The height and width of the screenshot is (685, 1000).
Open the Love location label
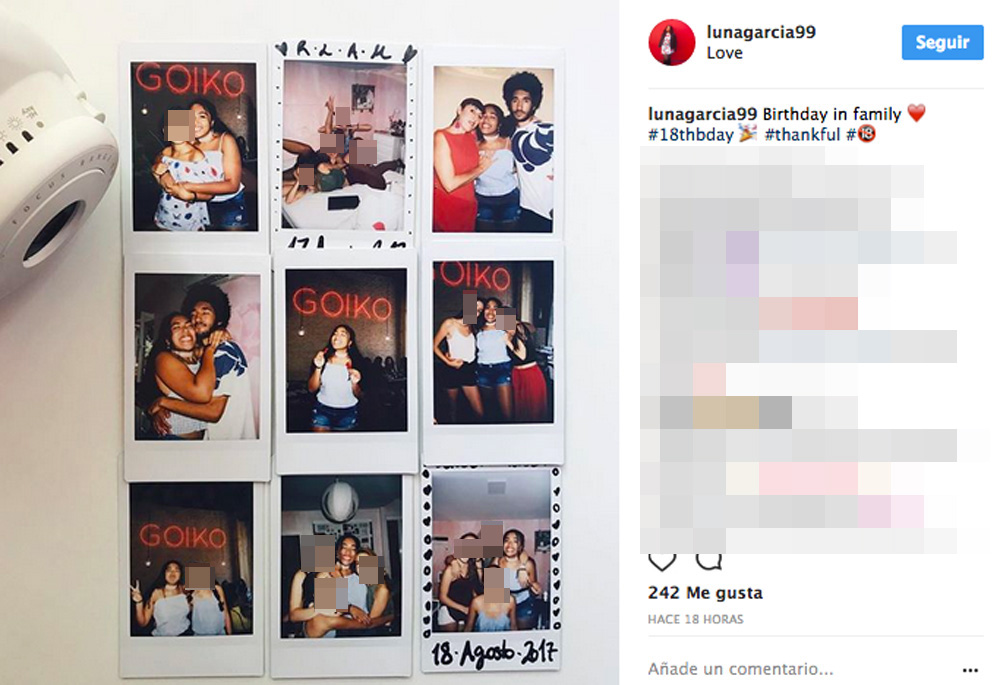[724, 53]
